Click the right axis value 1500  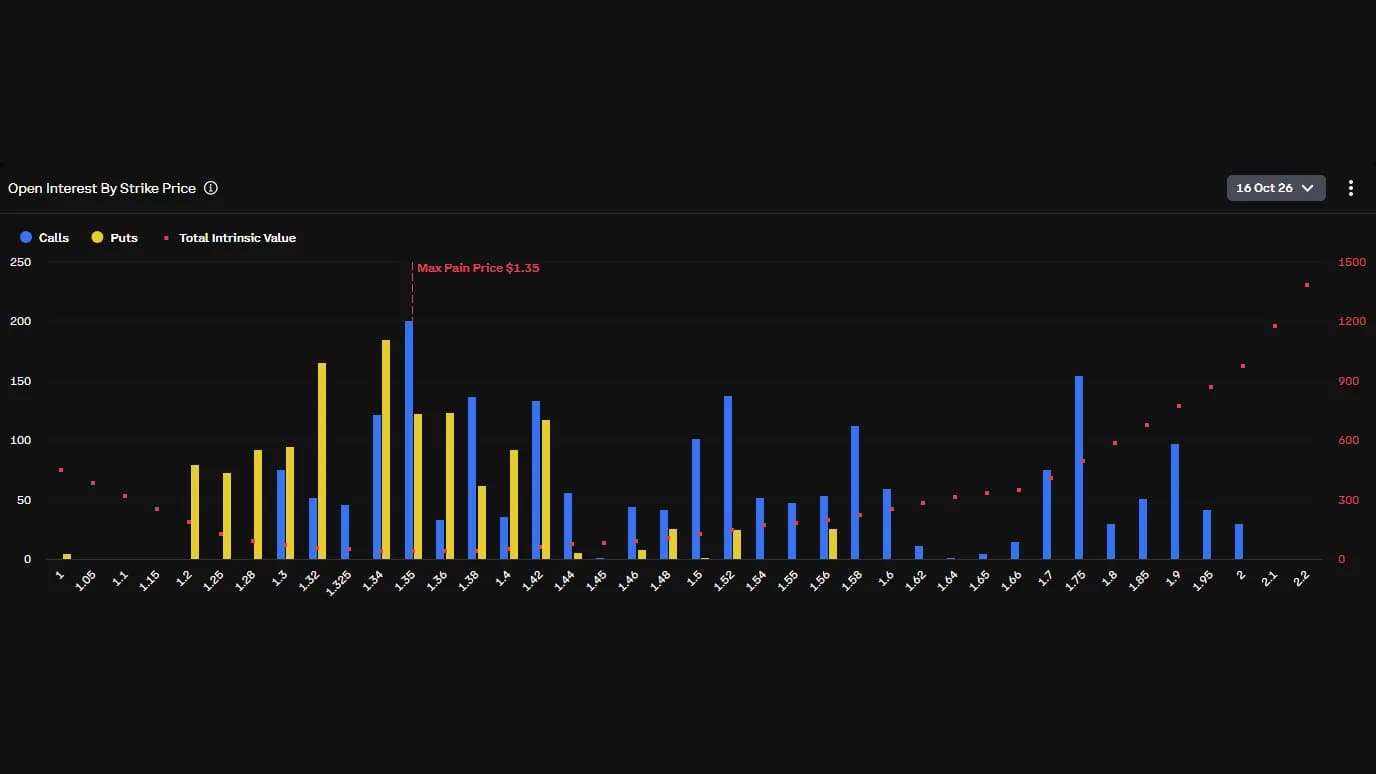(x=1351, y=262)
